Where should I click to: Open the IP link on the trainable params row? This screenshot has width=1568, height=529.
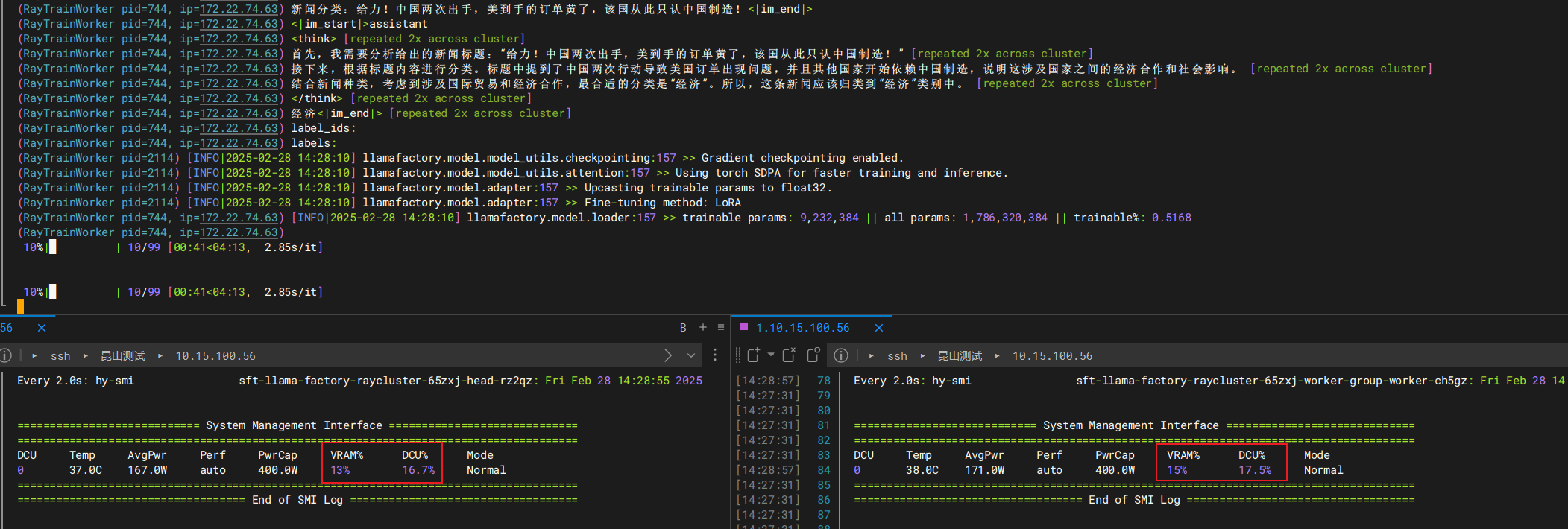click(239, 218)
